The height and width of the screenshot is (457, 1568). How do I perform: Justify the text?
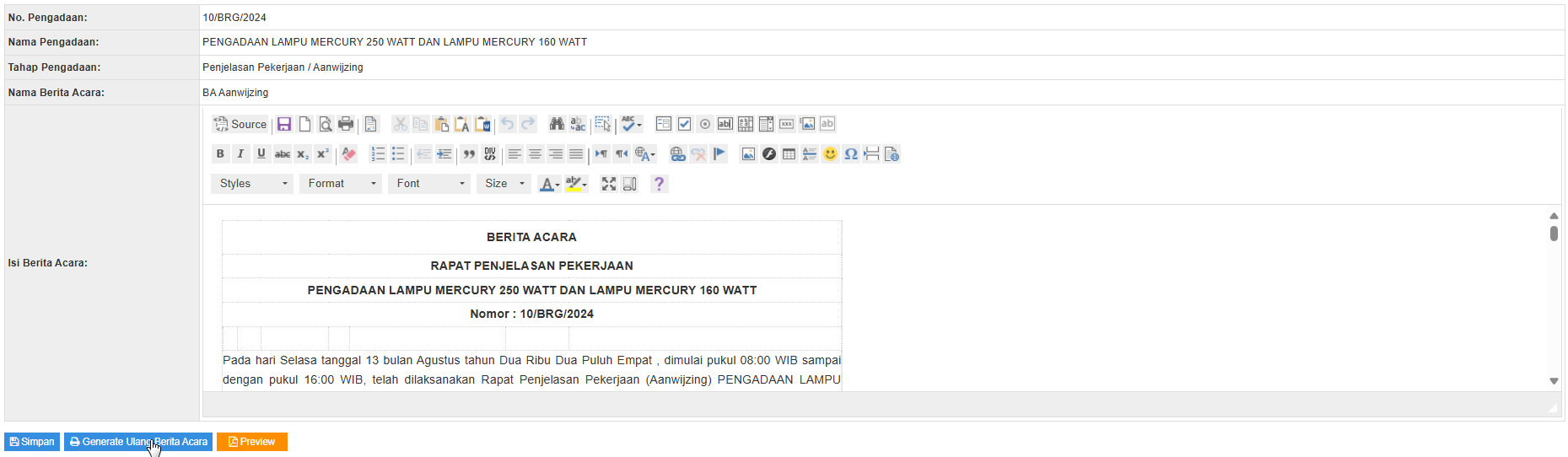click(576, 153)
